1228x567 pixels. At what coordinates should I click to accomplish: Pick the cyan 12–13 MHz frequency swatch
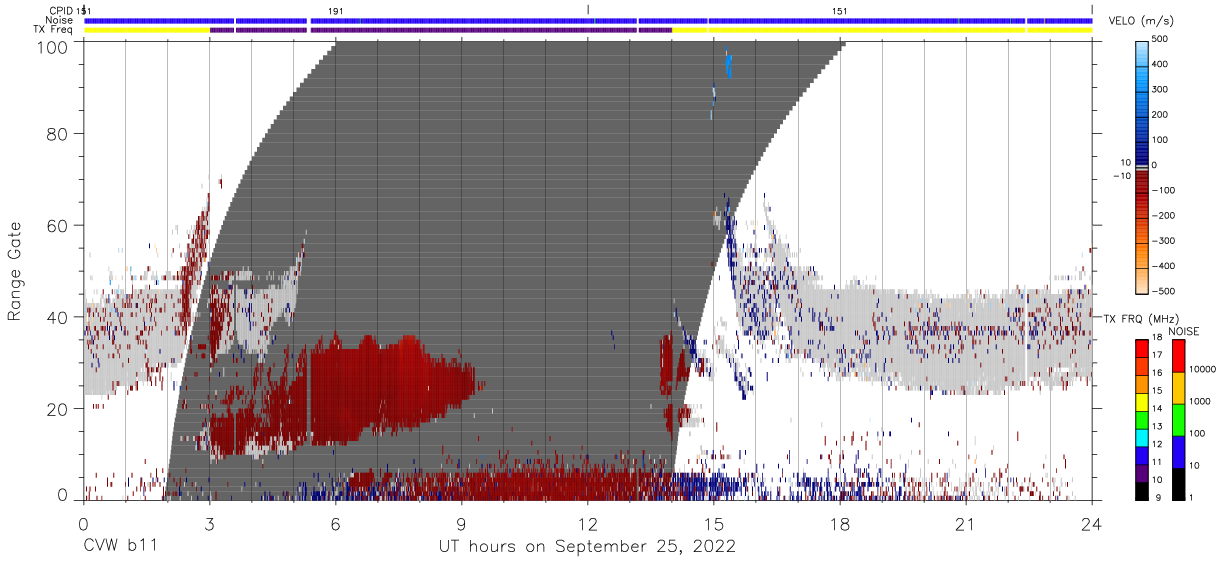click(1143, 437)
